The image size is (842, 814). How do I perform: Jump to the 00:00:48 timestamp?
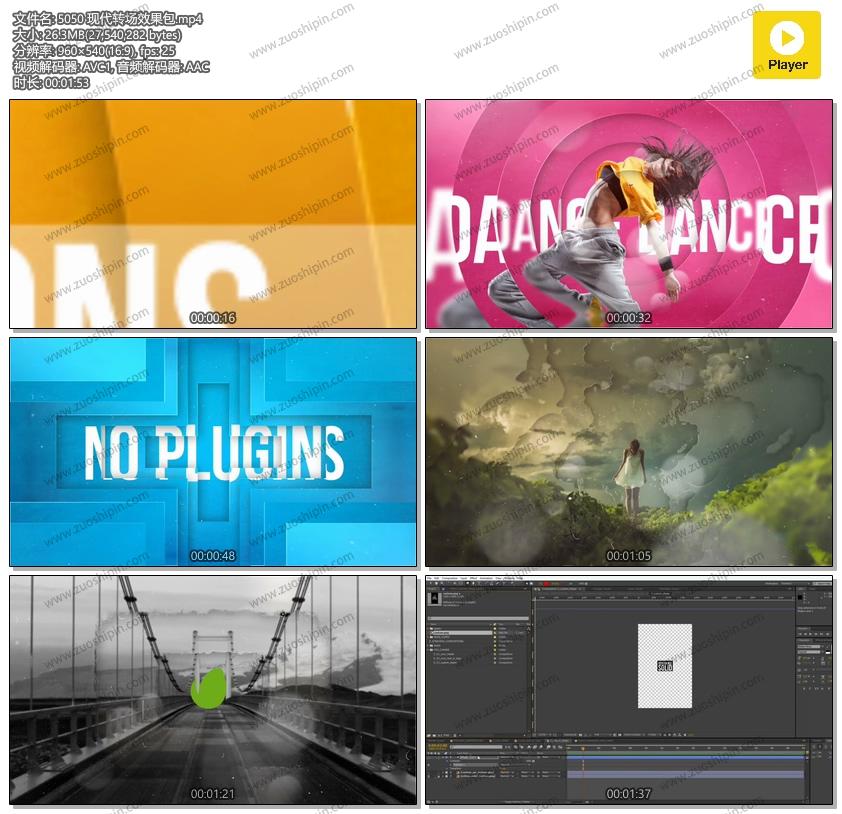(x=213, y=556)
